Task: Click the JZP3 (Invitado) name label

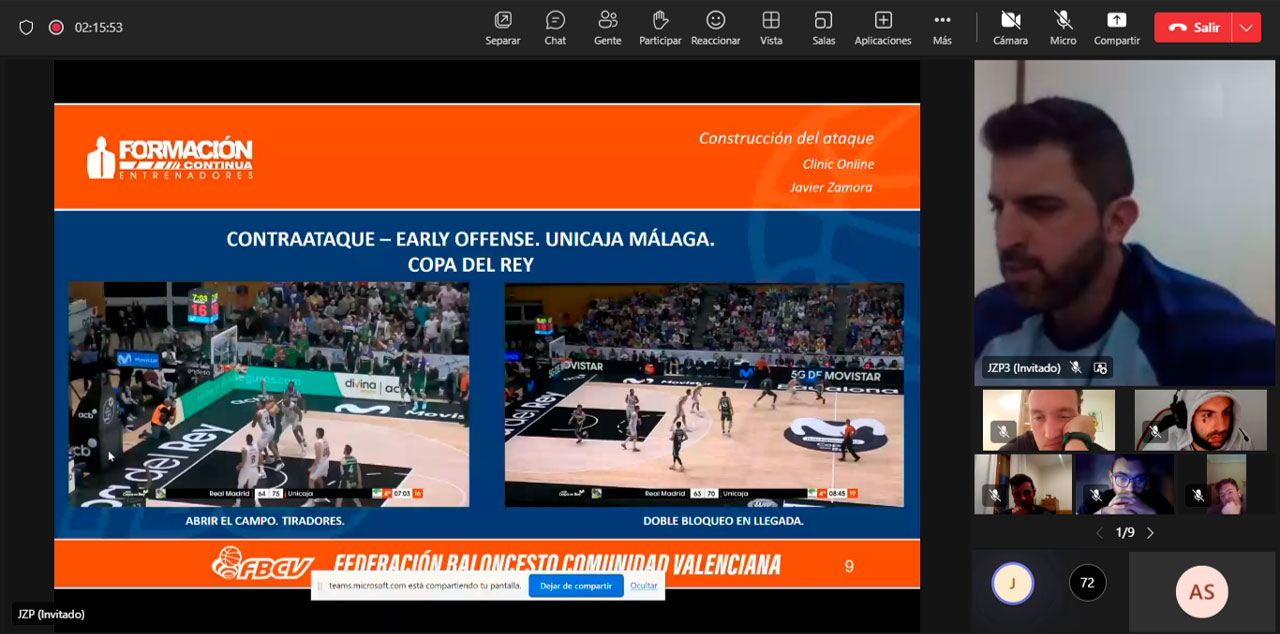Action: pyautogui.click(x=1024, y=368)
